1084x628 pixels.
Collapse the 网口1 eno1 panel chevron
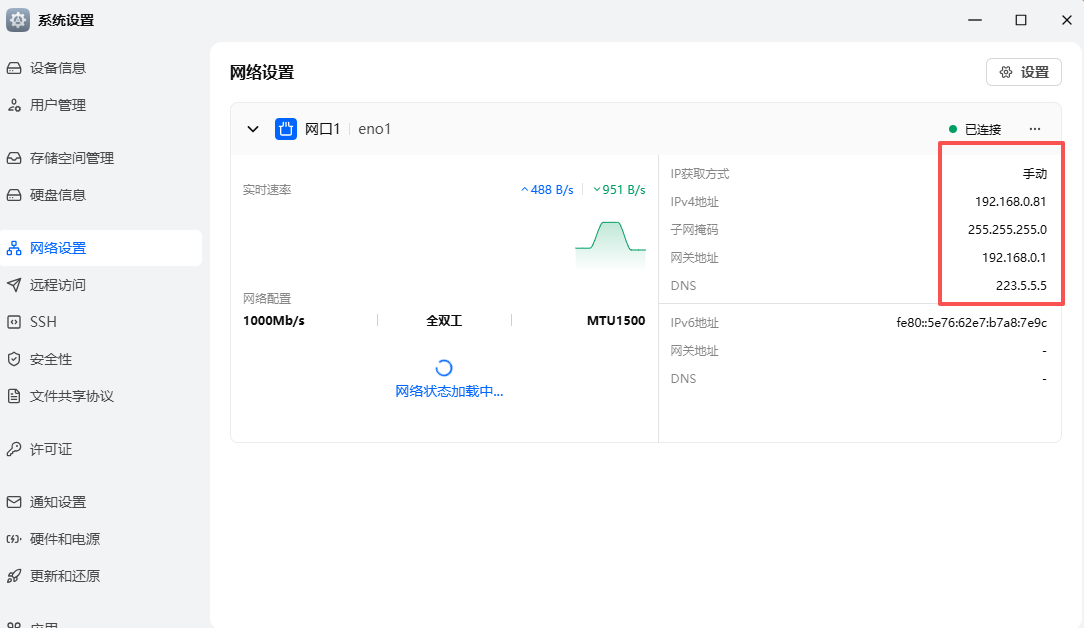[253, 129]
